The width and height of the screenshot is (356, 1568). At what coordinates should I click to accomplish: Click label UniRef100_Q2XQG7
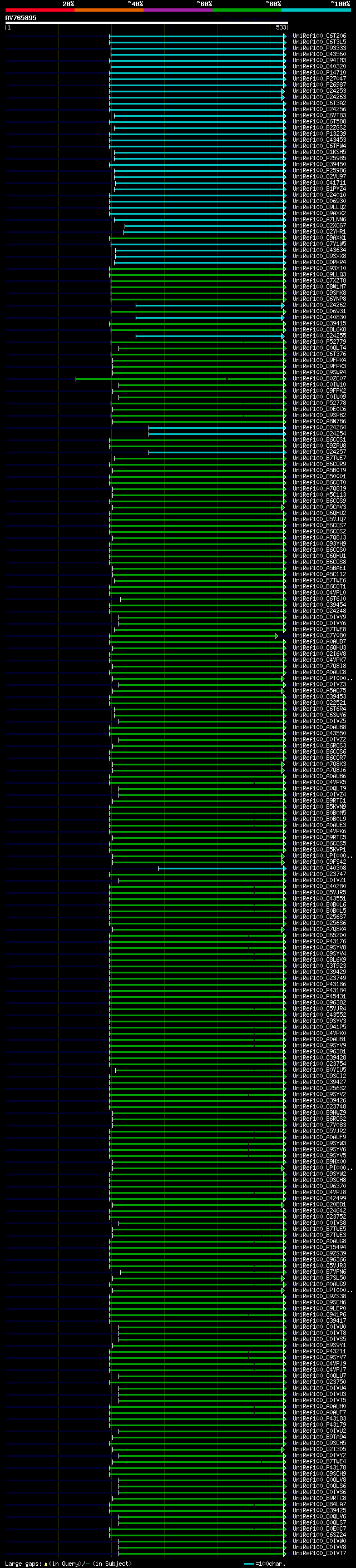319,226
